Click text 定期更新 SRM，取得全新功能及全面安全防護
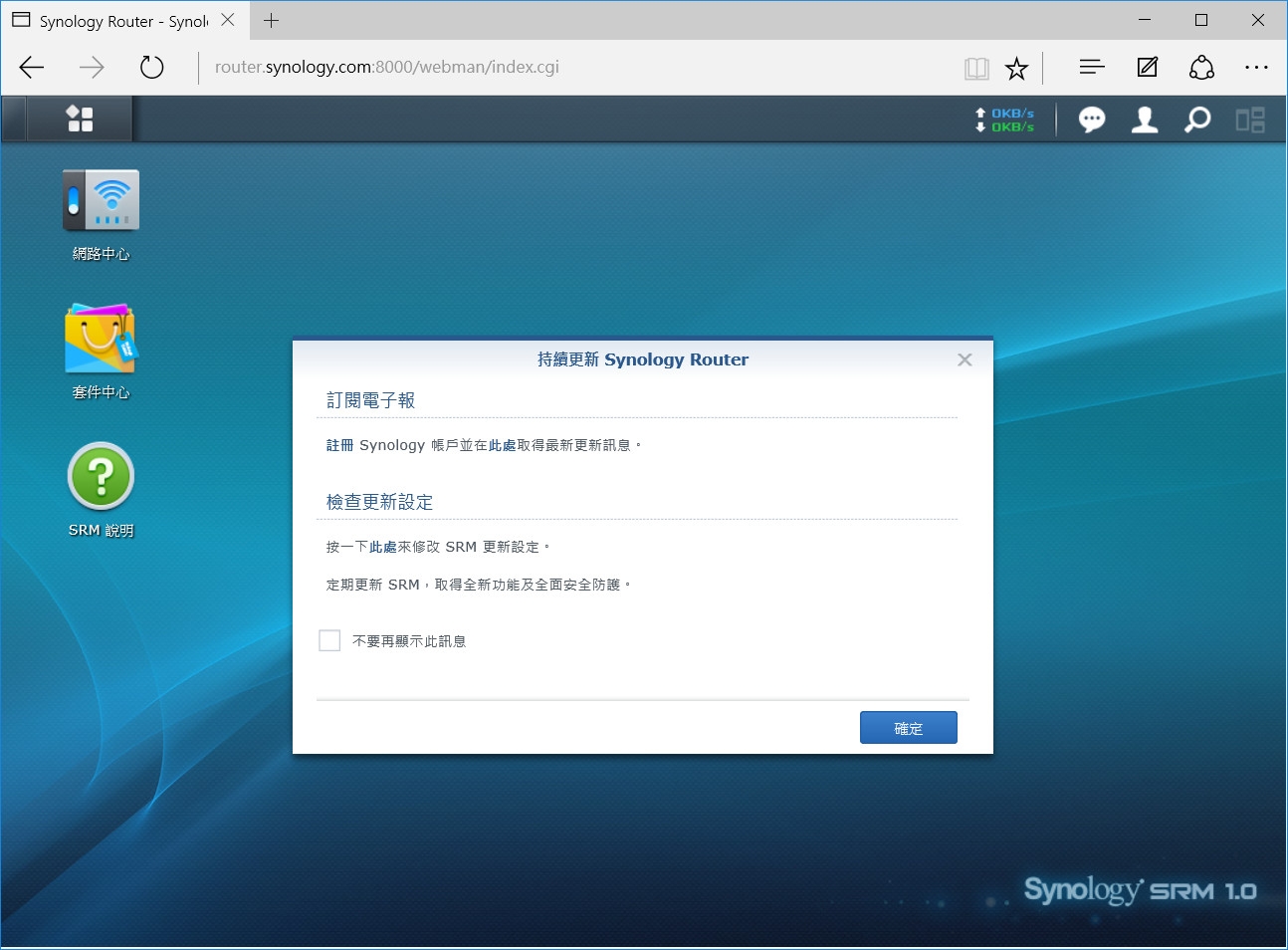This screenshot has height=950, width=1288. (x=478, y=585)
